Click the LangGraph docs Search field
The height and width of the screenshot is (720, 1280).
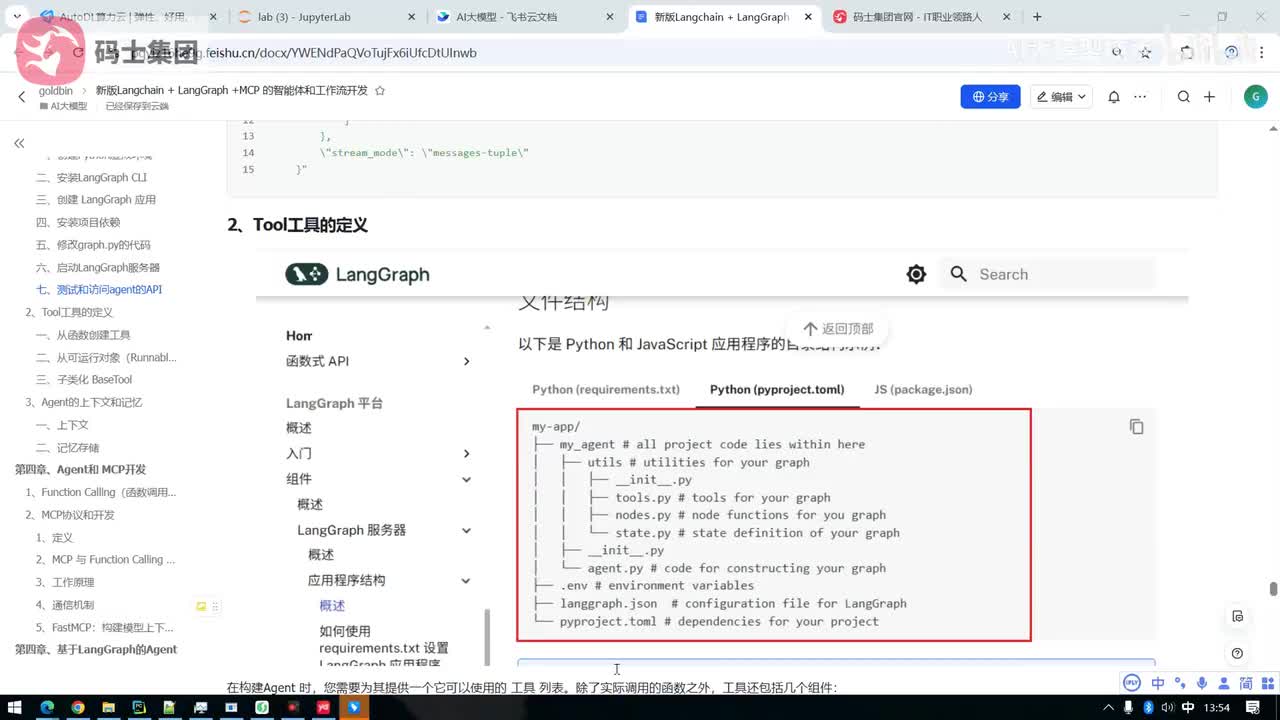click(x=1048, y=274)
